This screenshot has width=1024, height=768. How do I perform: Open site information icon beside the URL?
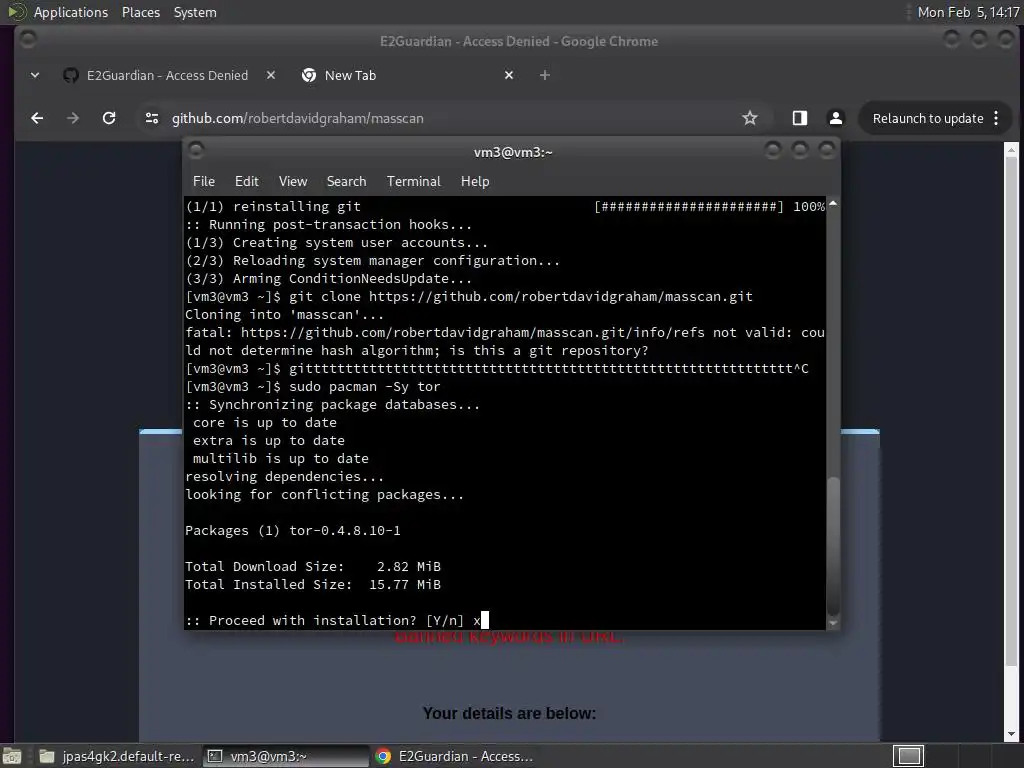pyautogui.click(x=152, y=118)
